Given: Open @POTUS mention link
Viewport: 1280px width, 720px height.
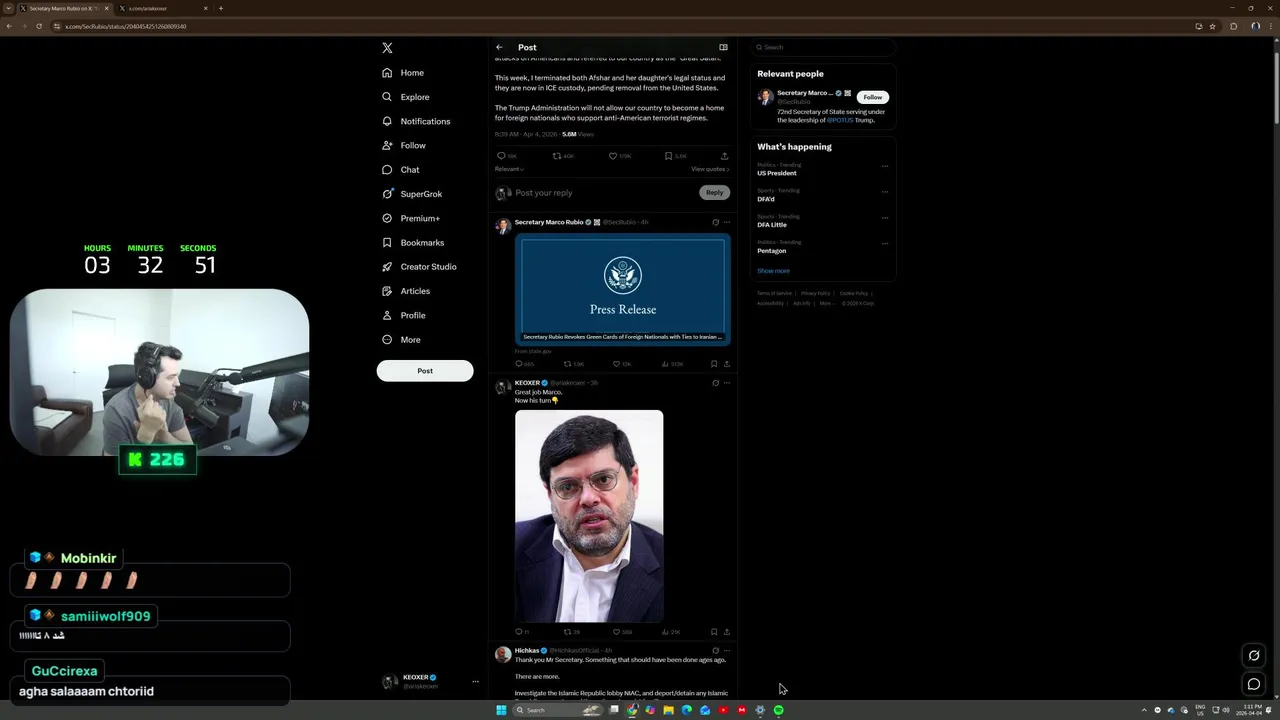Looking at the screenshot, I should 840,120.
